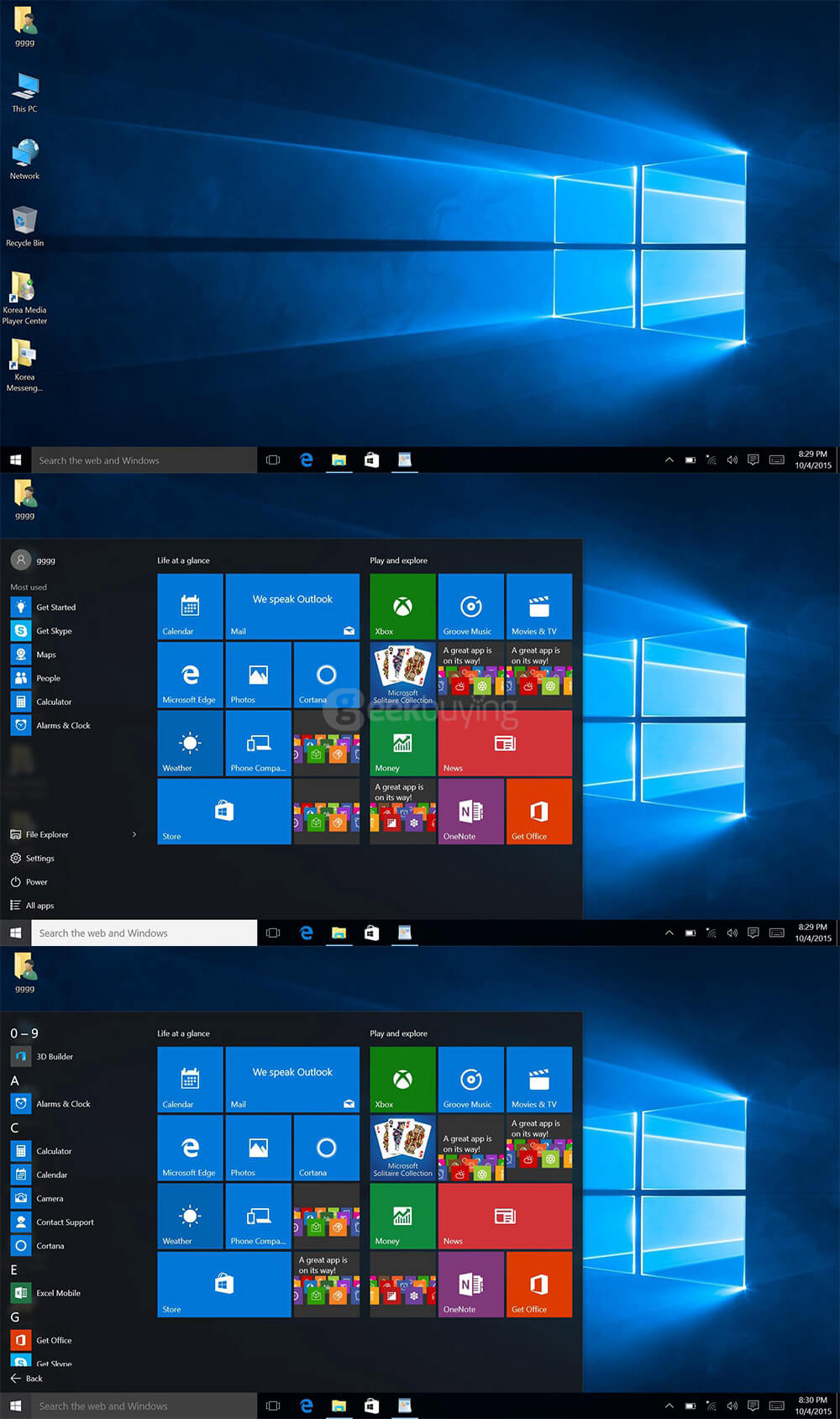The width and height of the screenshot is (840, 1419).
Task: Show hidden icons on 8:30 PM taskbar
Action: pos(669,1406)
